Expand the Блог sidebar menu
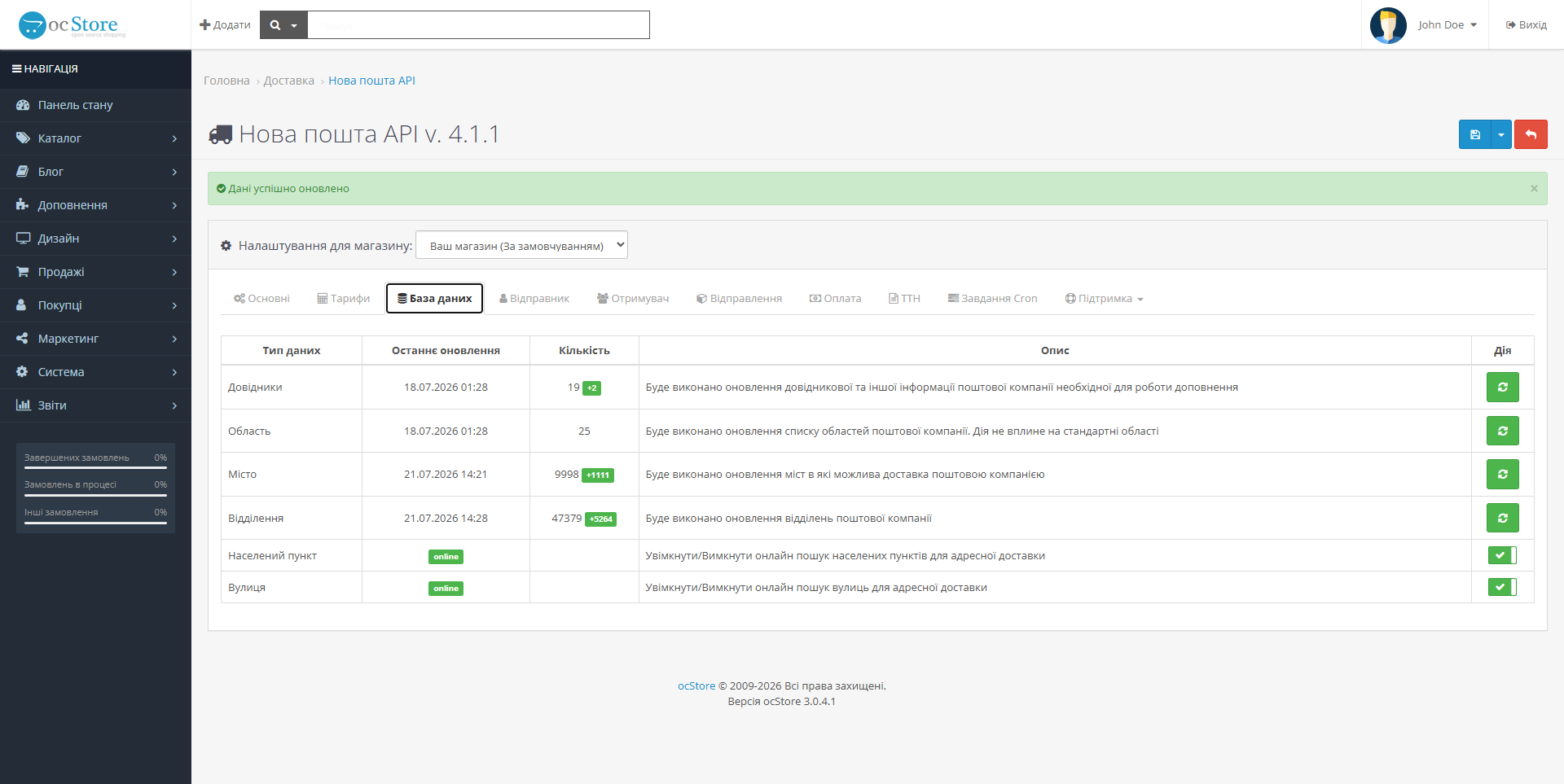Viewport: 1564px width, 784px height. pyautogui.click(x=95, y=172)
